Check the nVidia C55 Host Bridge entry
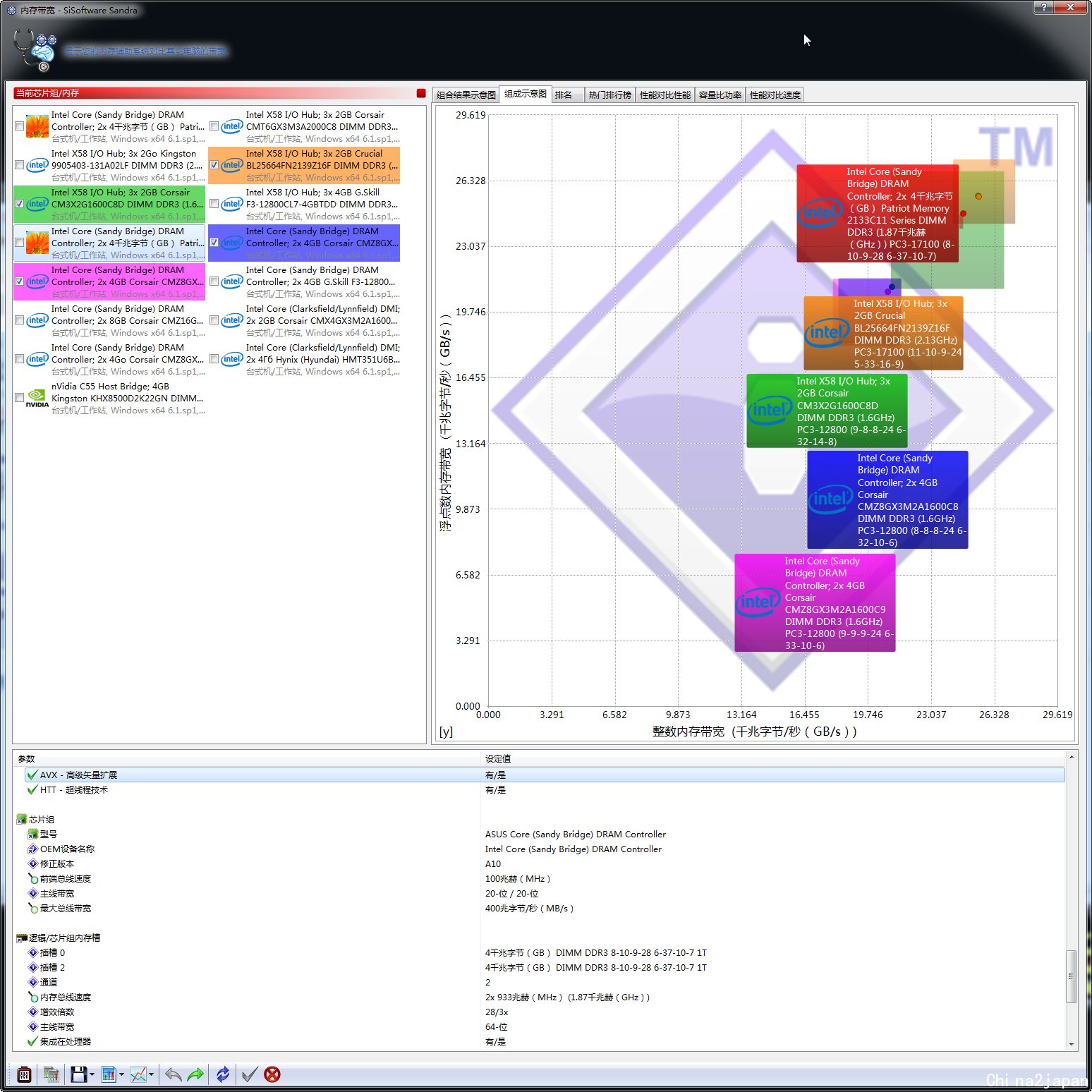 point(20,398)
